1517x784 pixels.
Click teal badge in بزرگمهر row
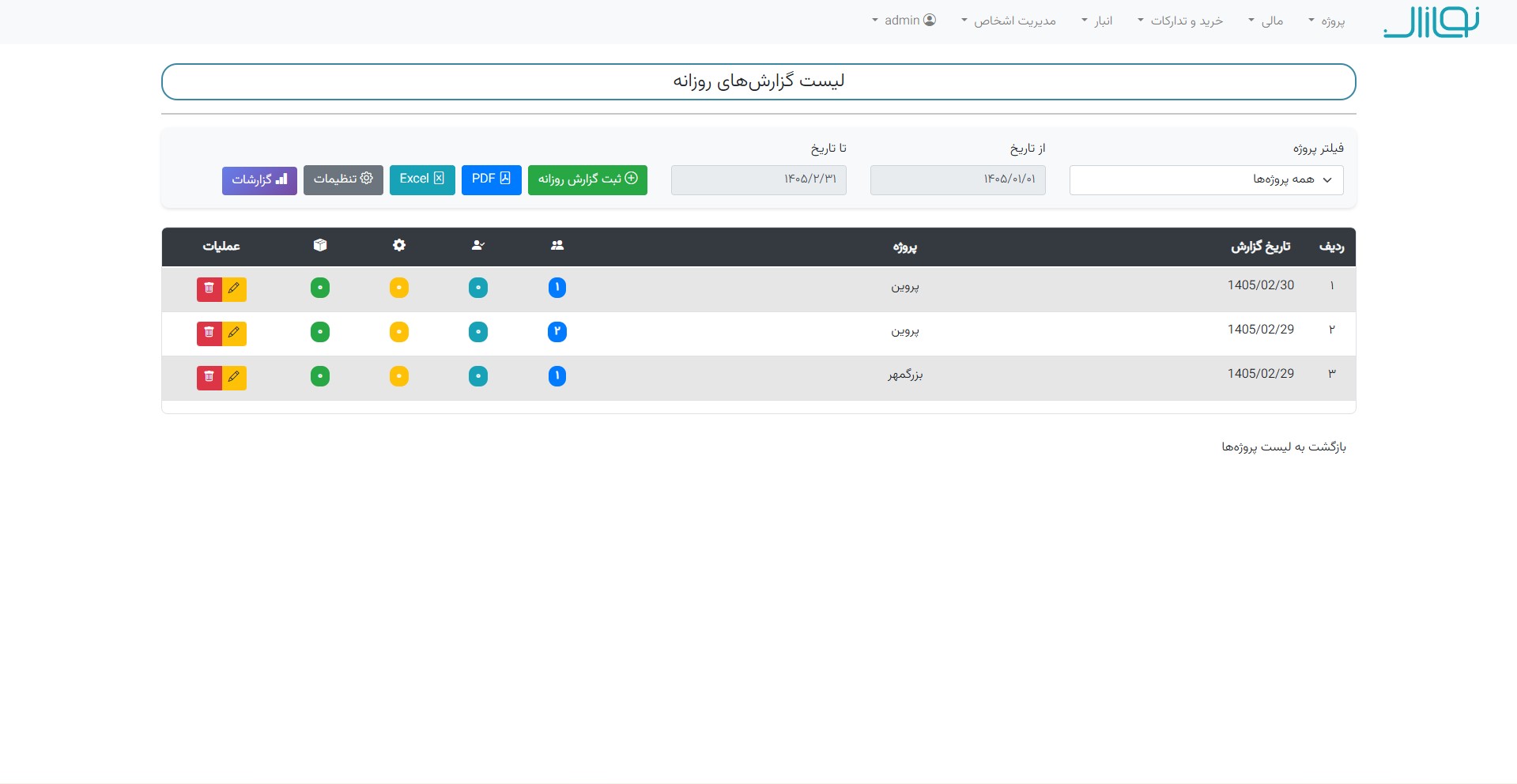(x=478, y=376)
